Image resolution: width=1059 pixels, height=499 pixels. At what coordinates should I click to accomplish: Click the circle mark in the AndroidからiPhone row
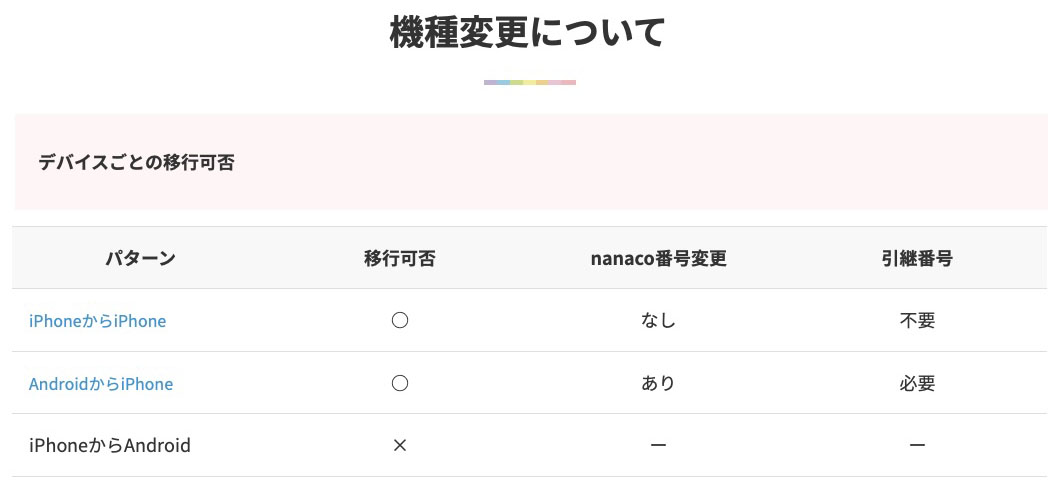tap(400, 384)
